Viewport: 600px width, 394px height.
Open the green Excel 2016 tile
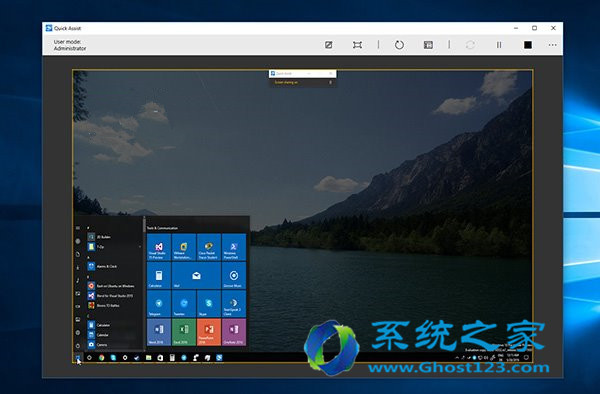(184, 332)
